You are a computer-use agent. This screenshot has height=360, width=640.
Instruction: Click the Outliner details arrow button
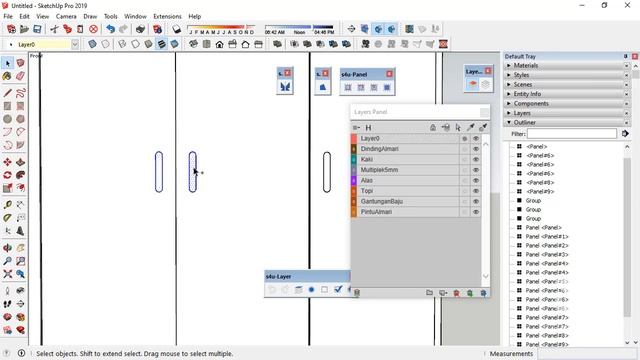coord(625,133)
